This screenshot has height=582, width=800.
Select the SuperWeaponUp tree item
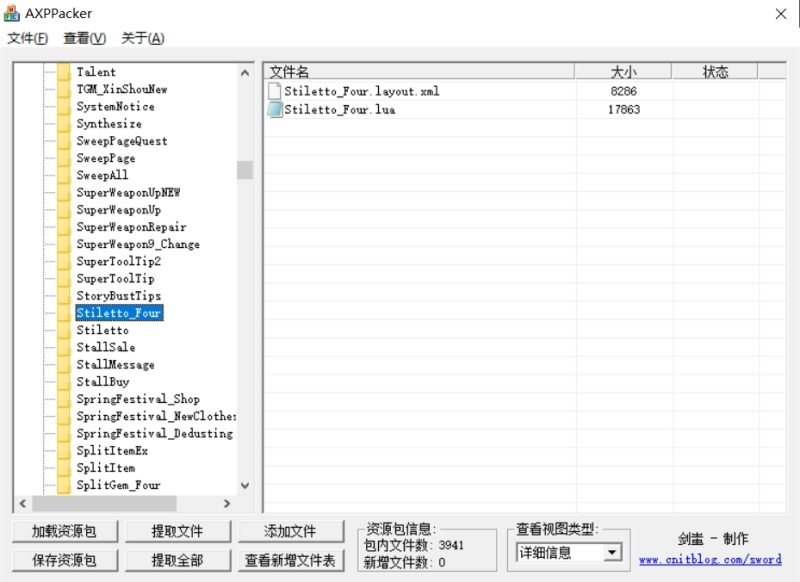[x=118, y=210]
